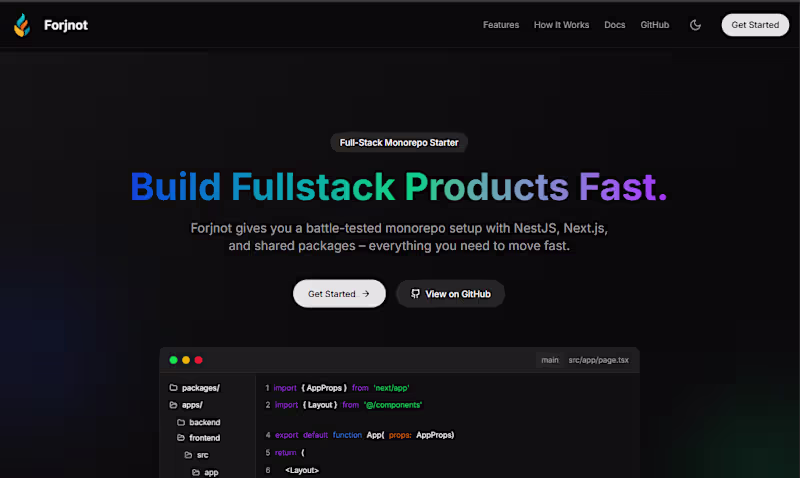This screenshot has width=800, height=478.
Task: Open the Docs nav link
Action: point(614,25)
